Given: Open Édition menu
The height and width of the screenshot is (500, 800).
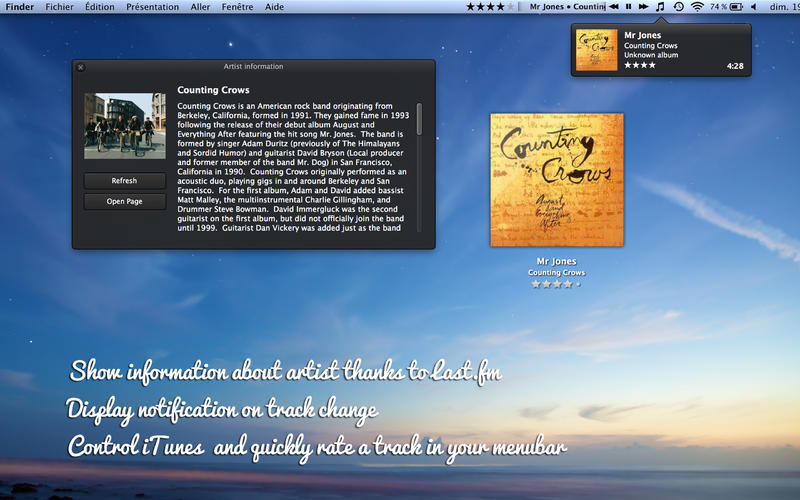Looking at the screenshot, I should tap(99, 7).
